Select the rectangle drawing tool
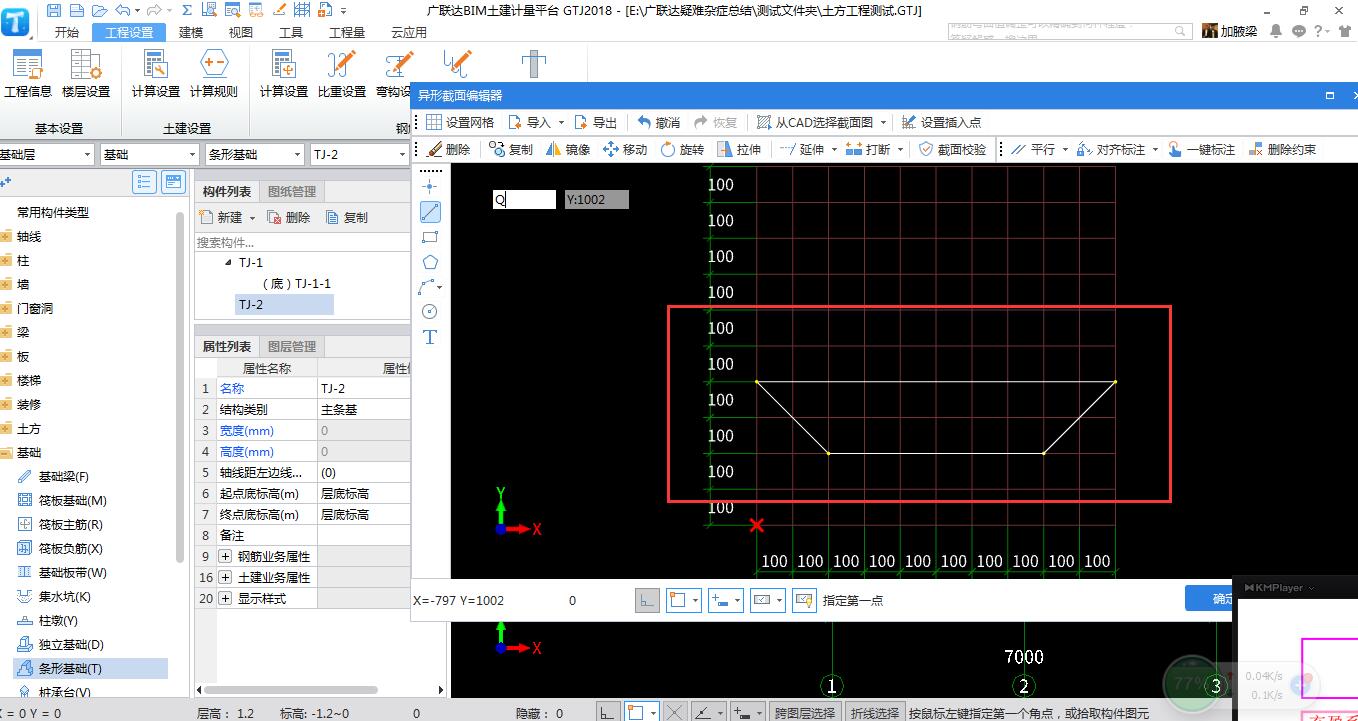Screen dimensions: 1358x721 tap(430, 237)
